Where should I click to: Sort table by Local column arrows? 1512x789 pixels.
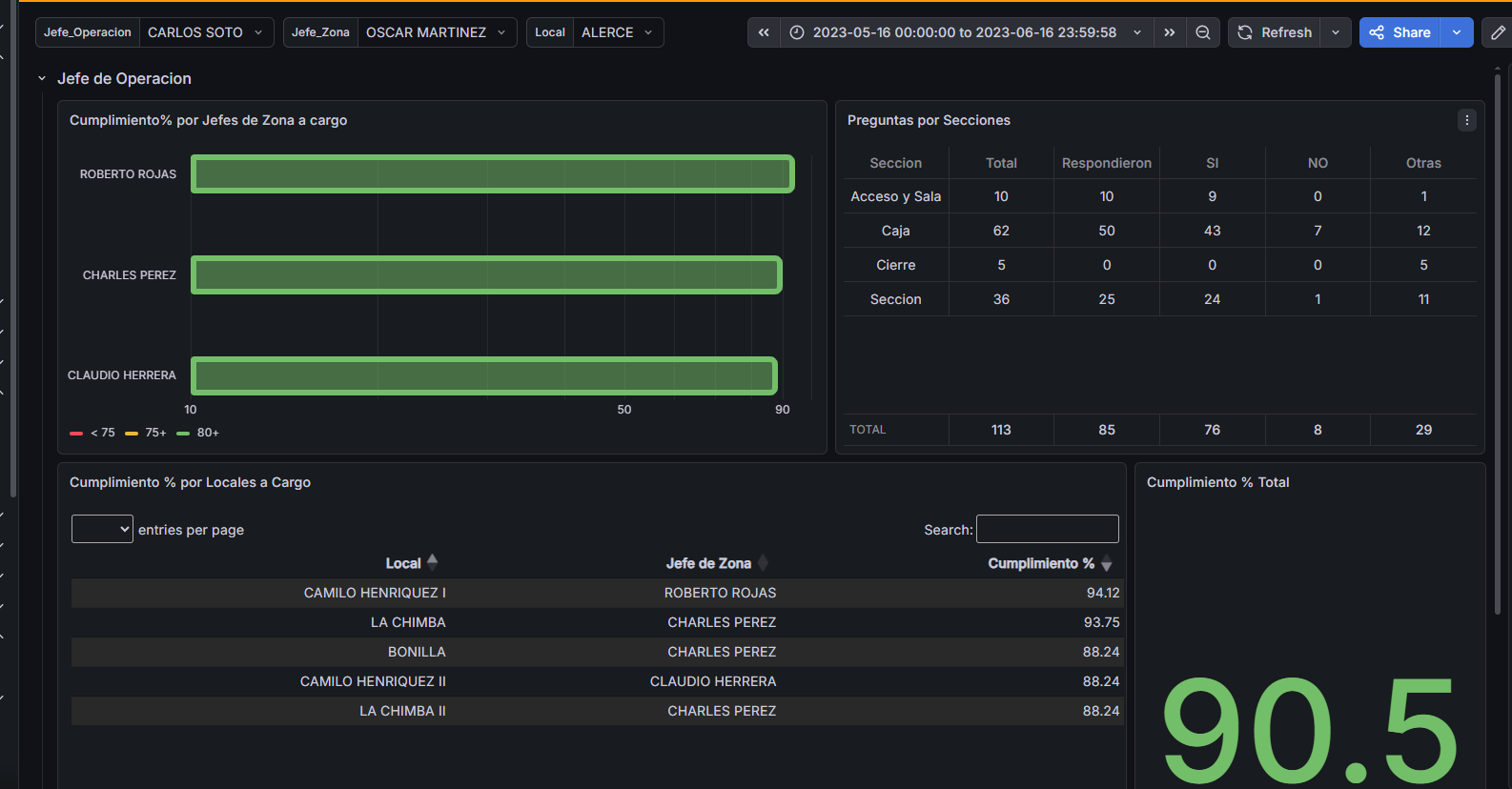(x=432, y=563)
